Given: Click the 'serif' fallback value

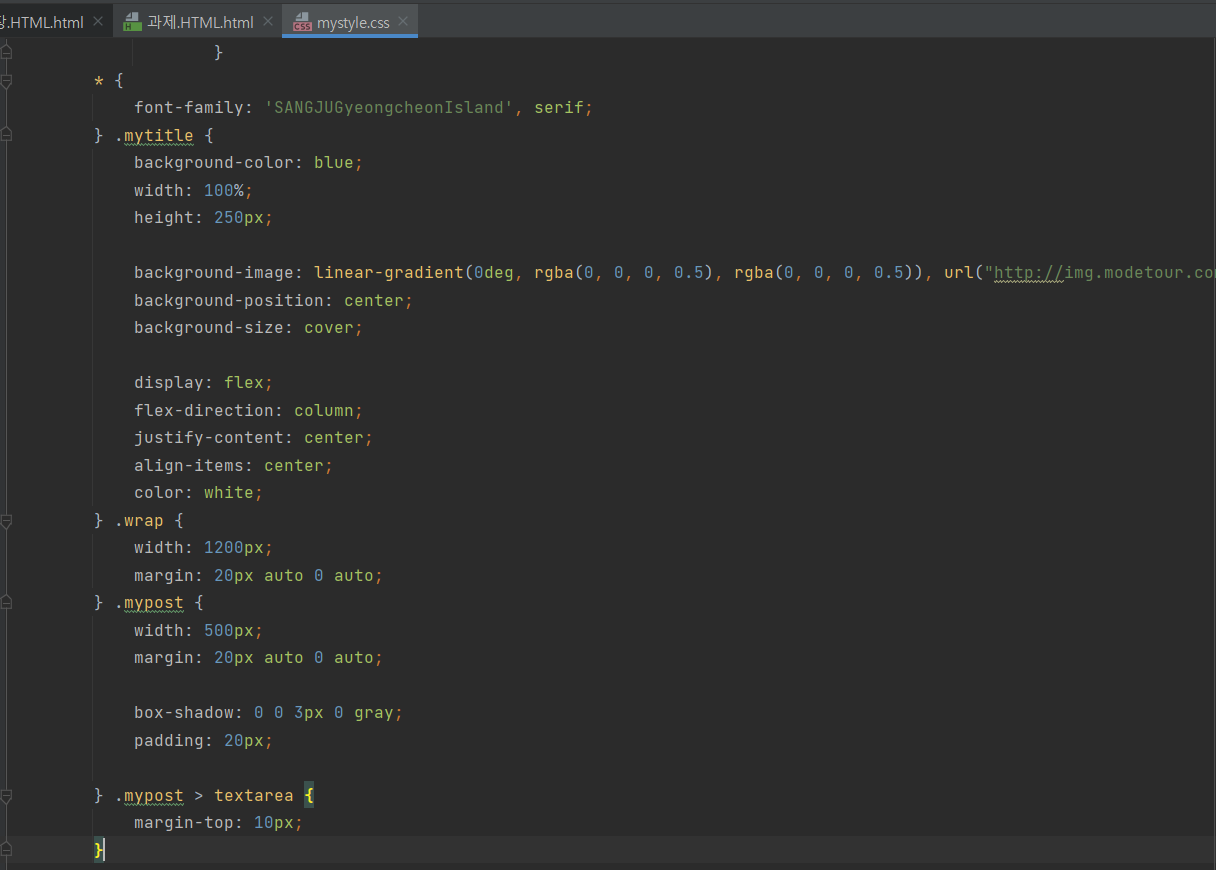Looking at the screenshot, I should click(x=559, y=108).
